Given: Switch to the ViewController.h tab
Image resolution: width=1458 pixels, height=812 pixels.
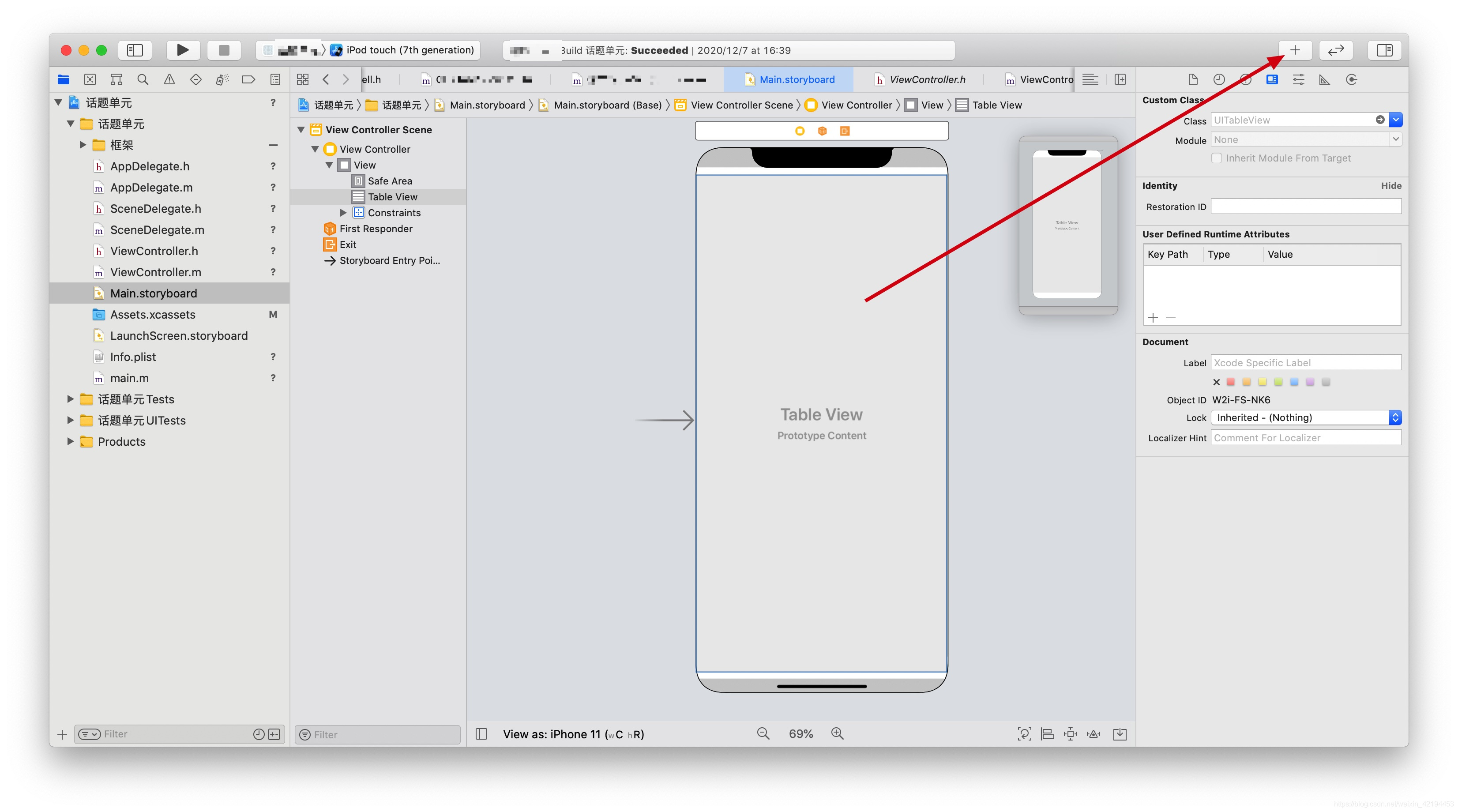Looking at the screenshot, I should (927, 80).
